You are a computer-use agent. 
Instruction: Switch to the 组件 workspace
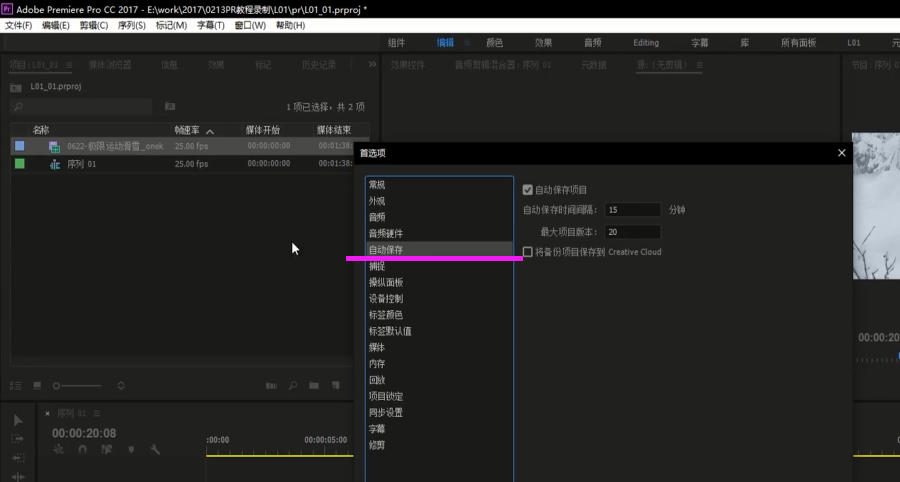(397, 42)
